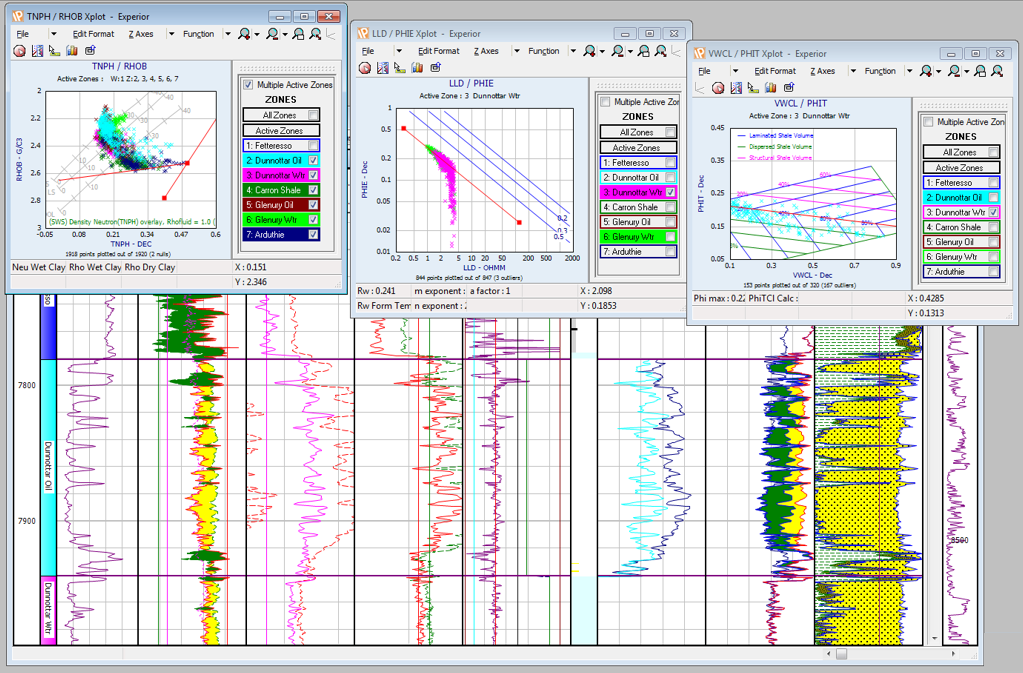This screenshot has width=1023, height=673.
Task: Toggle Fetteresso zone checkbox in TNPH/RHOB Xplot
Action: pyautogui.click(x=313, y=145)
